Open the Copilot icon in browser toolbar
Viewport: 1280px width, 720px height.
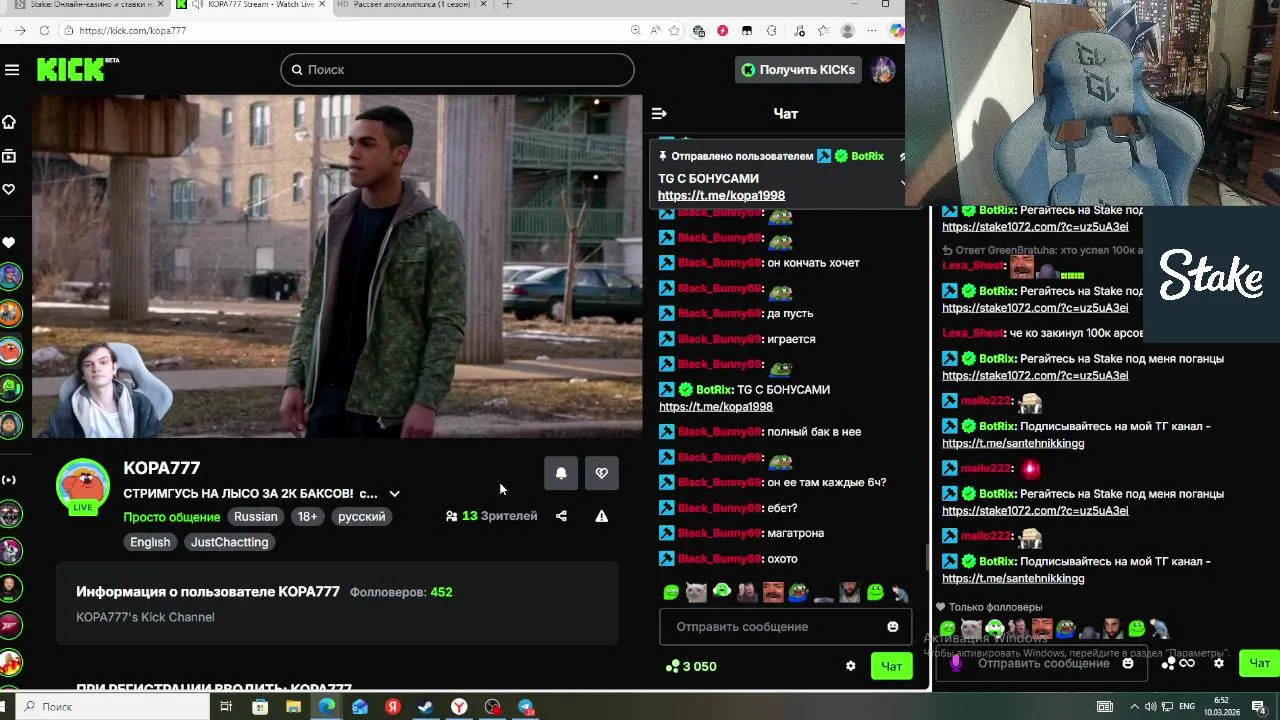tap(897, 31)
